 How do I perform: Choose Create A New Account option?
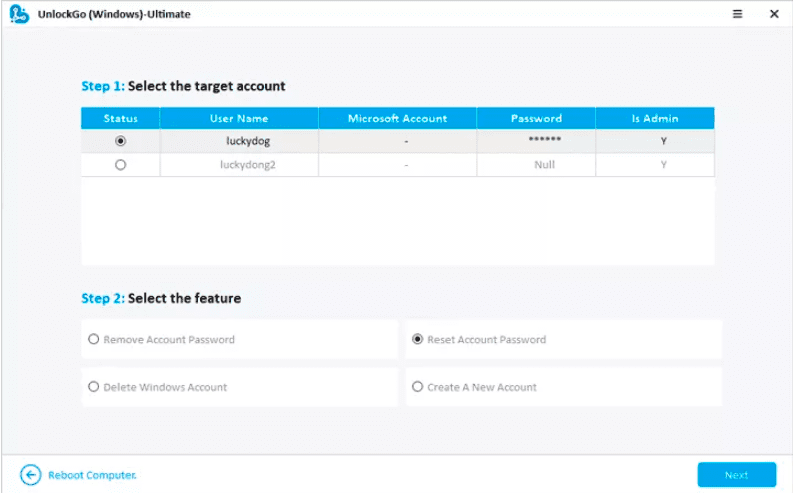(418, 387)
